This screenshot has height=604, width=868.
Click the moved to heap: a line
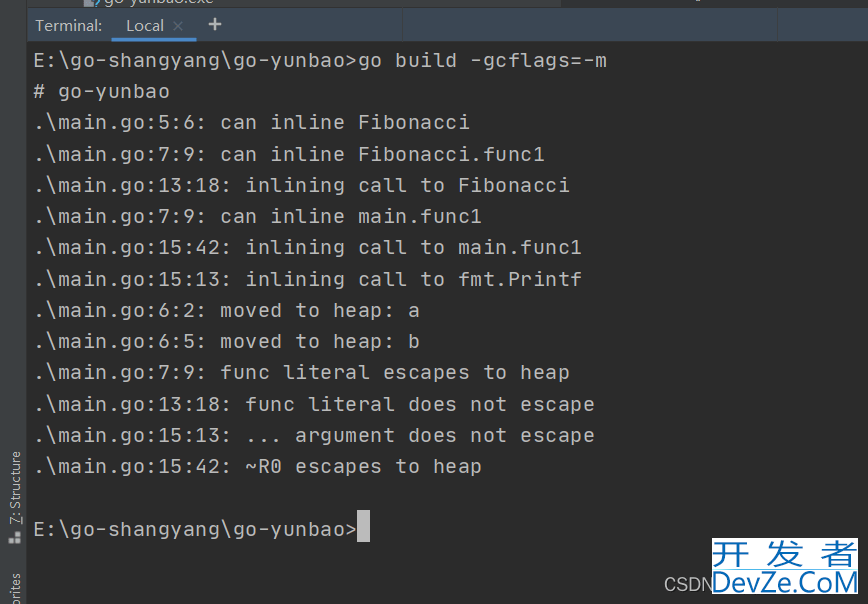[226, 311]
